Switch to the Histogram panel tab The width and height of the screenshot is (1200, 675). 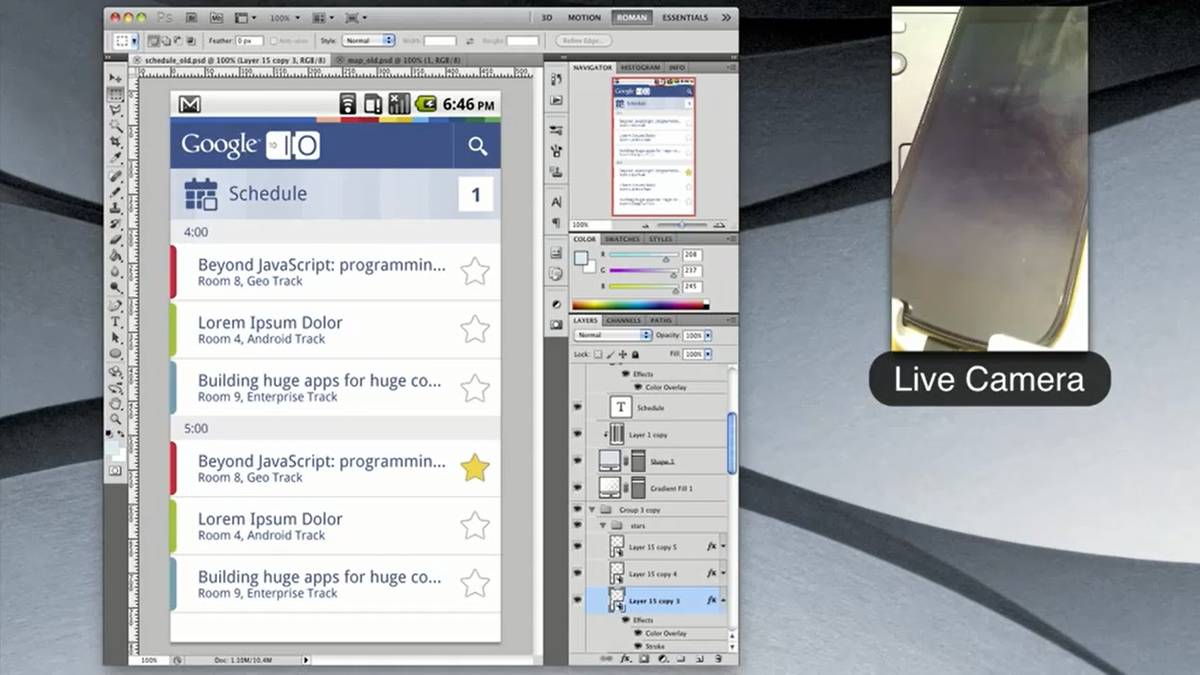point(641,67)
